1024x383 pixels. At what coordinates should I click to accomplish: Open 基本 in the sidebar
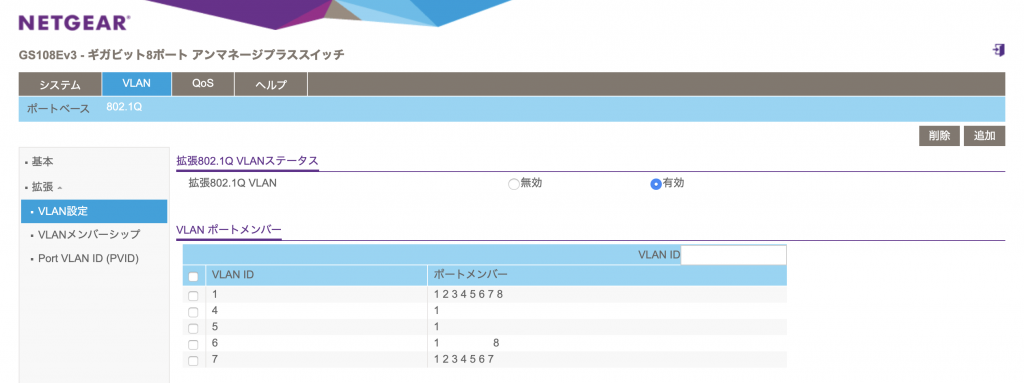(42, 161)
